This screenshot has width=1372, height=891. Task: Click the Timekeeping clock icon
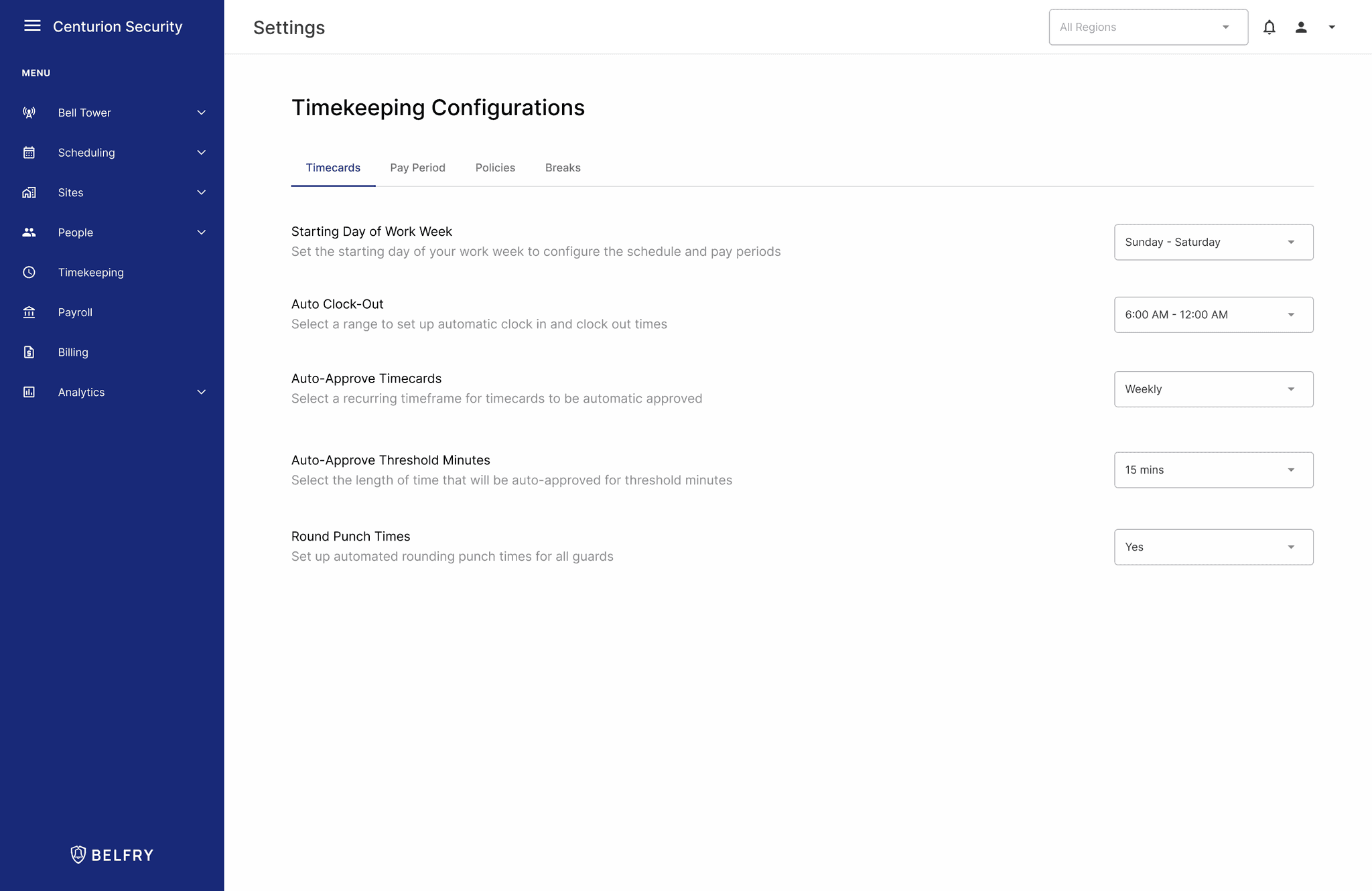(x=29, y=272)
